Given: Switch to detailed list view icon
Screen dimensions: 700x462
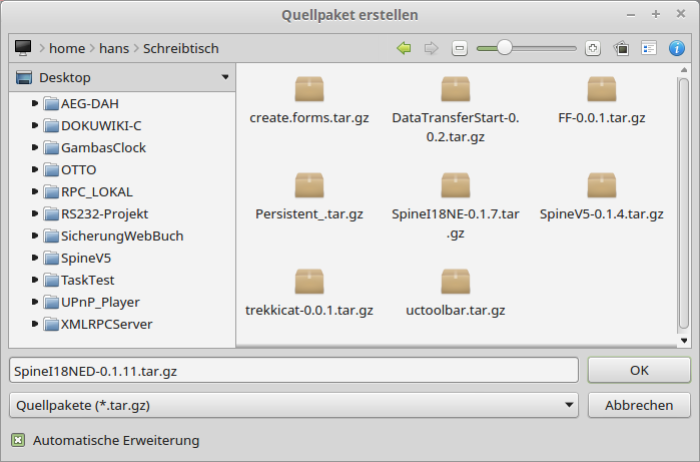Looking at the screenshot, I should pos(649,48).
